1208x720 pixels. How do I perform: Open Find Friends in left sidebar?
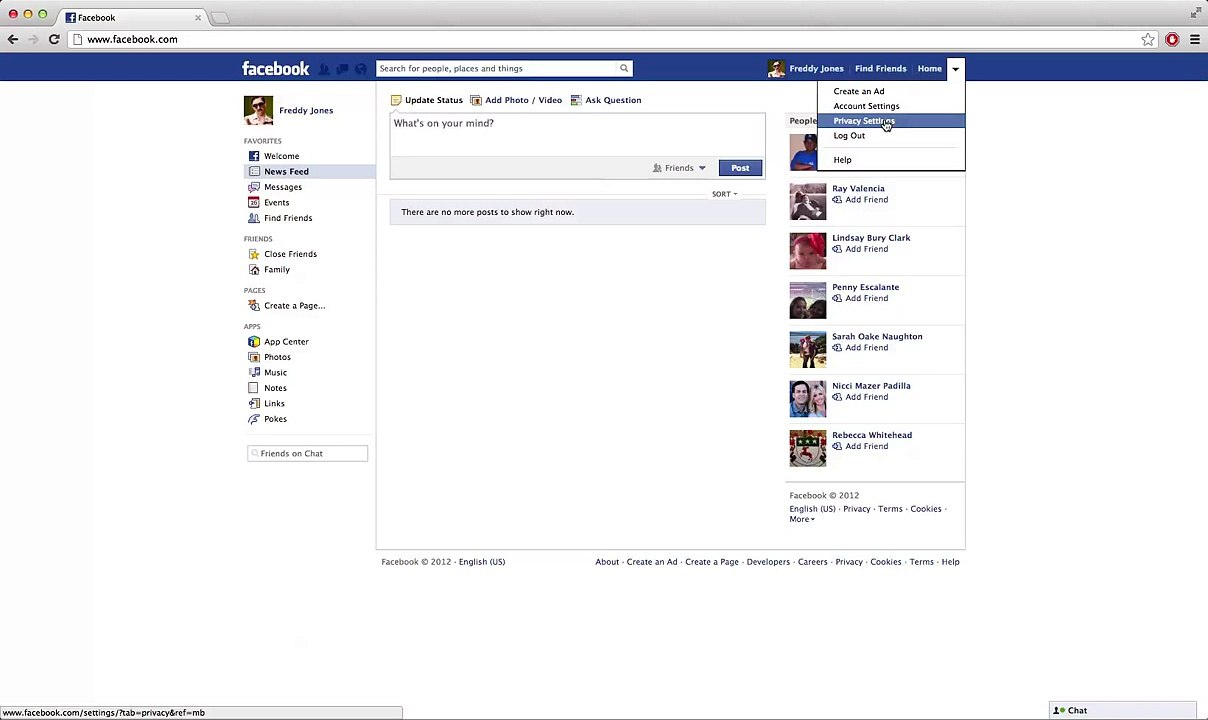pos(288,218)
